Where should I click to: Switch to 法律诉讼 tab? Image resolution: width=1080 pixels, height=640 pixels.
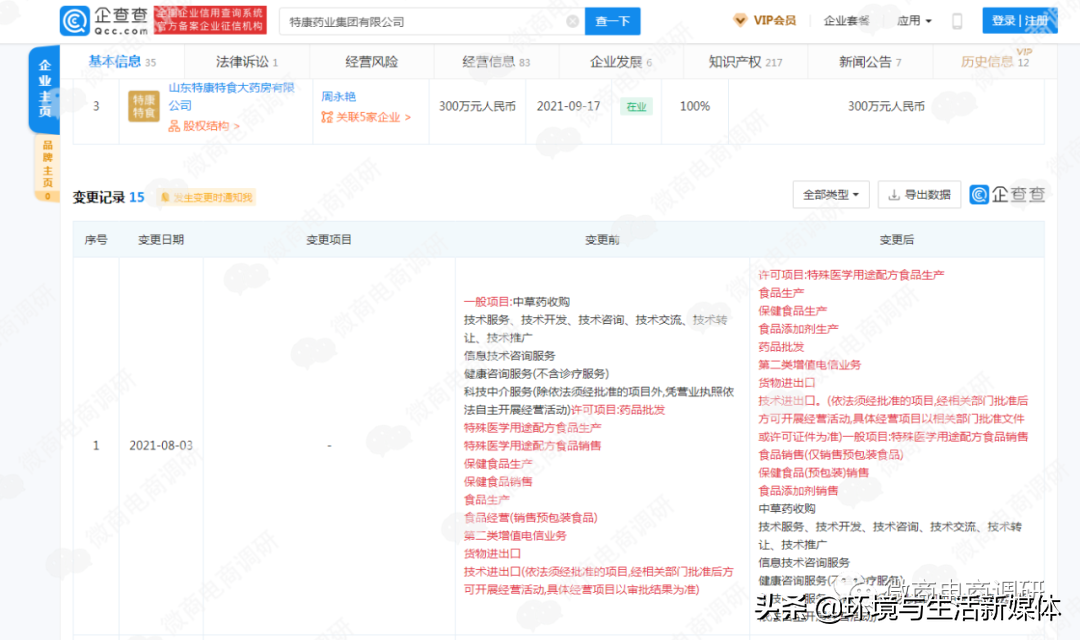pos(247,61)
